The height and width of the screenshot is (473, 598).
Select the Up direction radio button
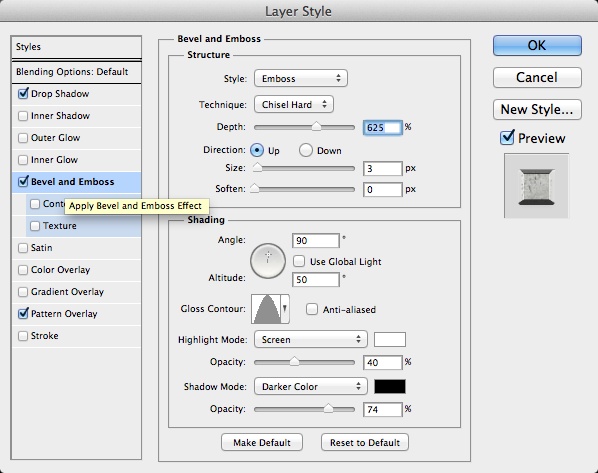pyautogui.click(x=257, y=150)
